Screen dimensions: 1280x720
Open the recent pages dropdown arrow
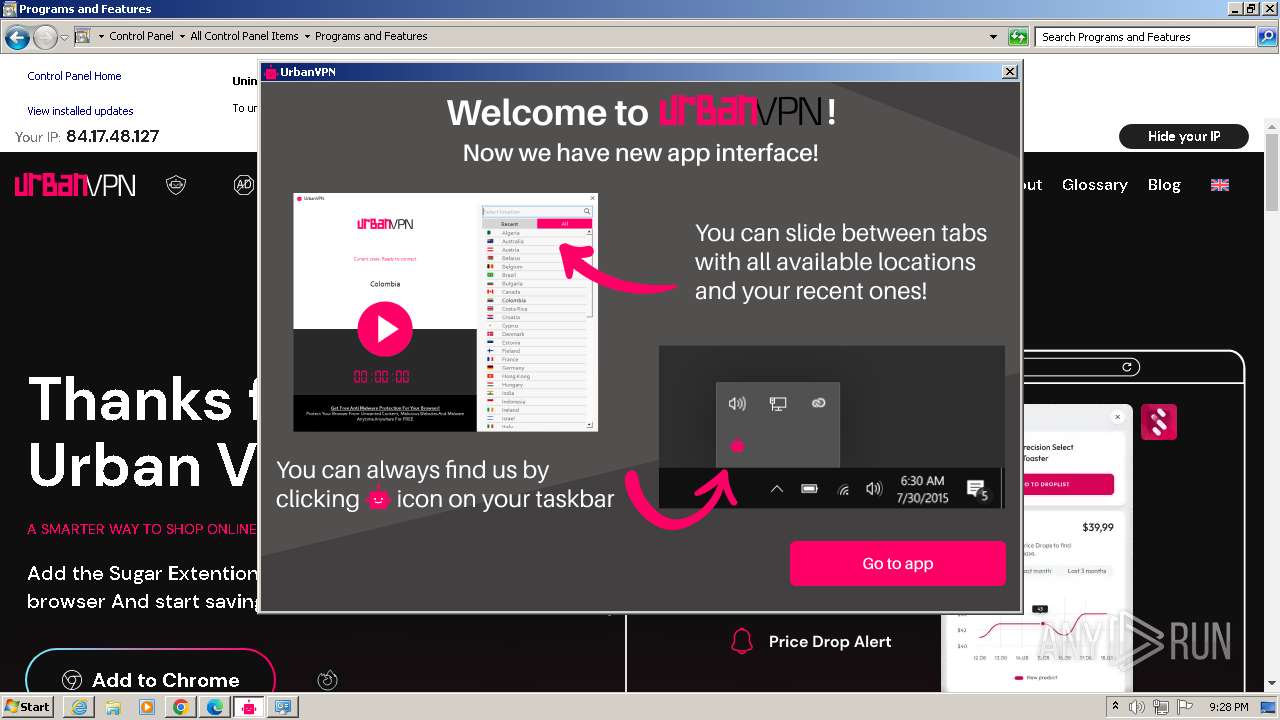[64, 38]
